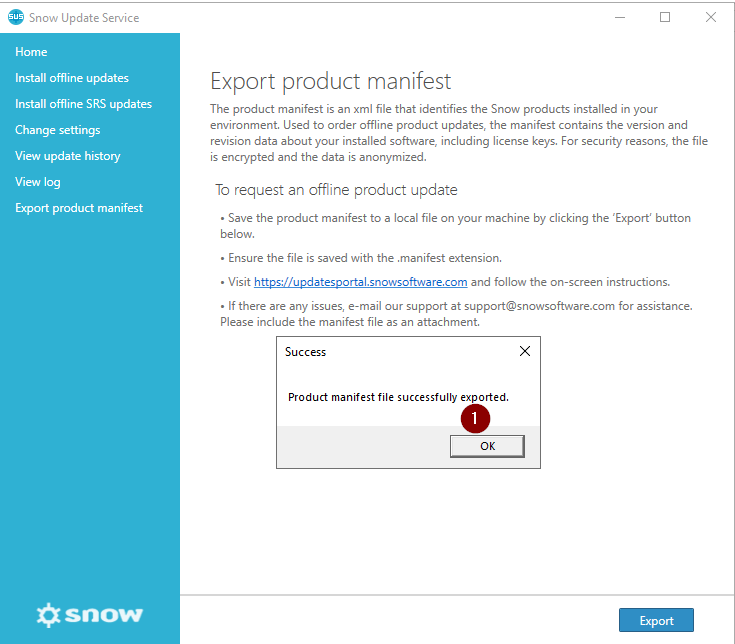Close the Success dialog with X
This screenshot has height=644, width=735.
click(x=525, y=351)
